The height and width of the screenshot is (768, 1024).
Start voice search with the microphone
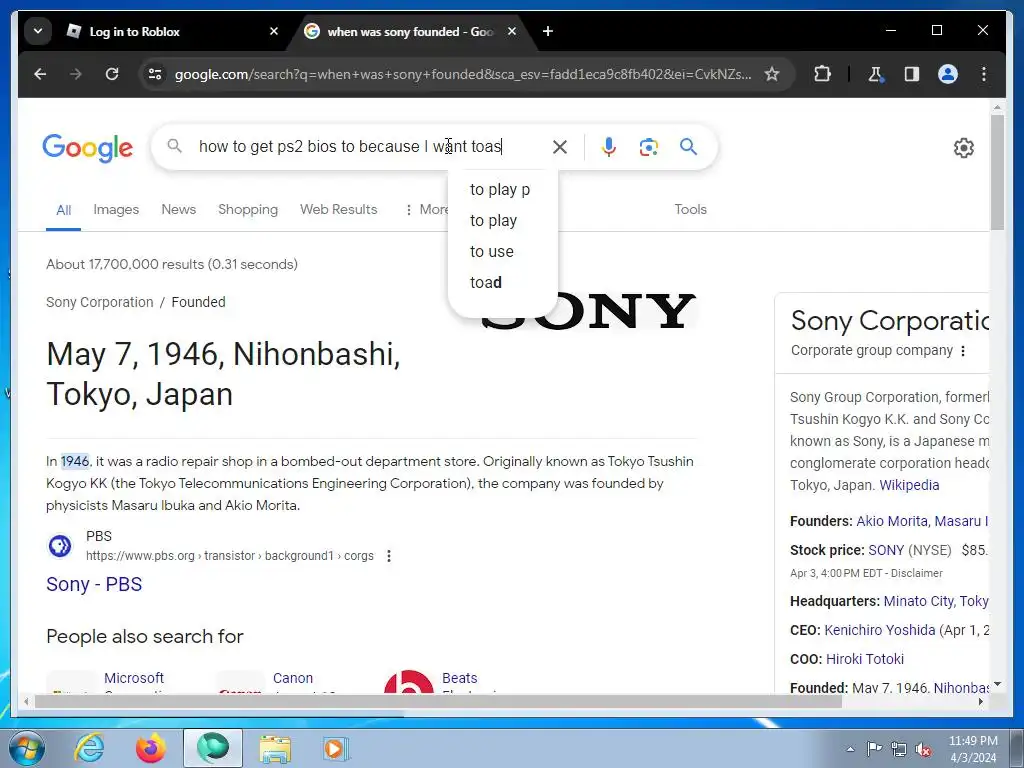(x=609, y=147)
